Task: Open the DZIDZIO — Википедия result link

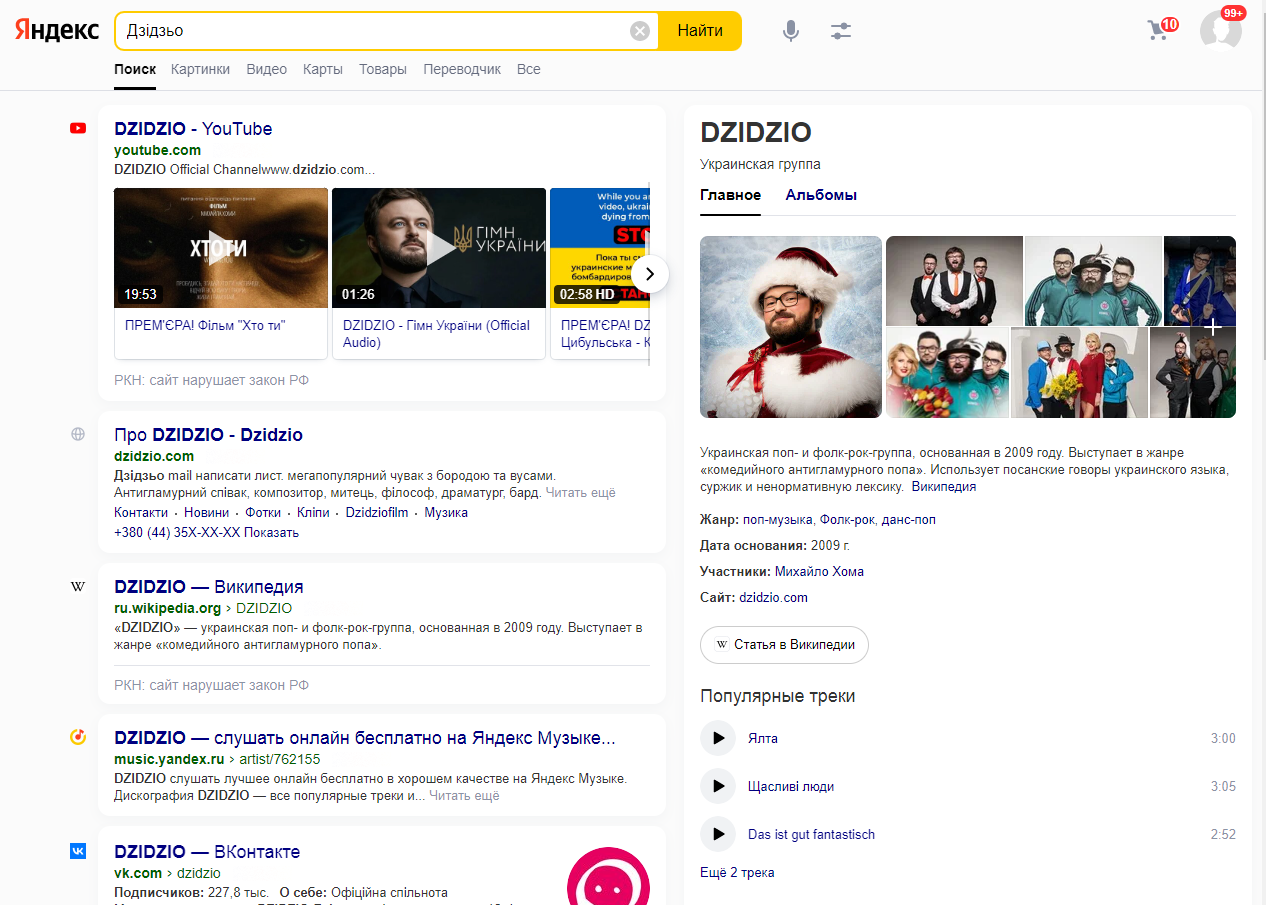Action: 209,587
